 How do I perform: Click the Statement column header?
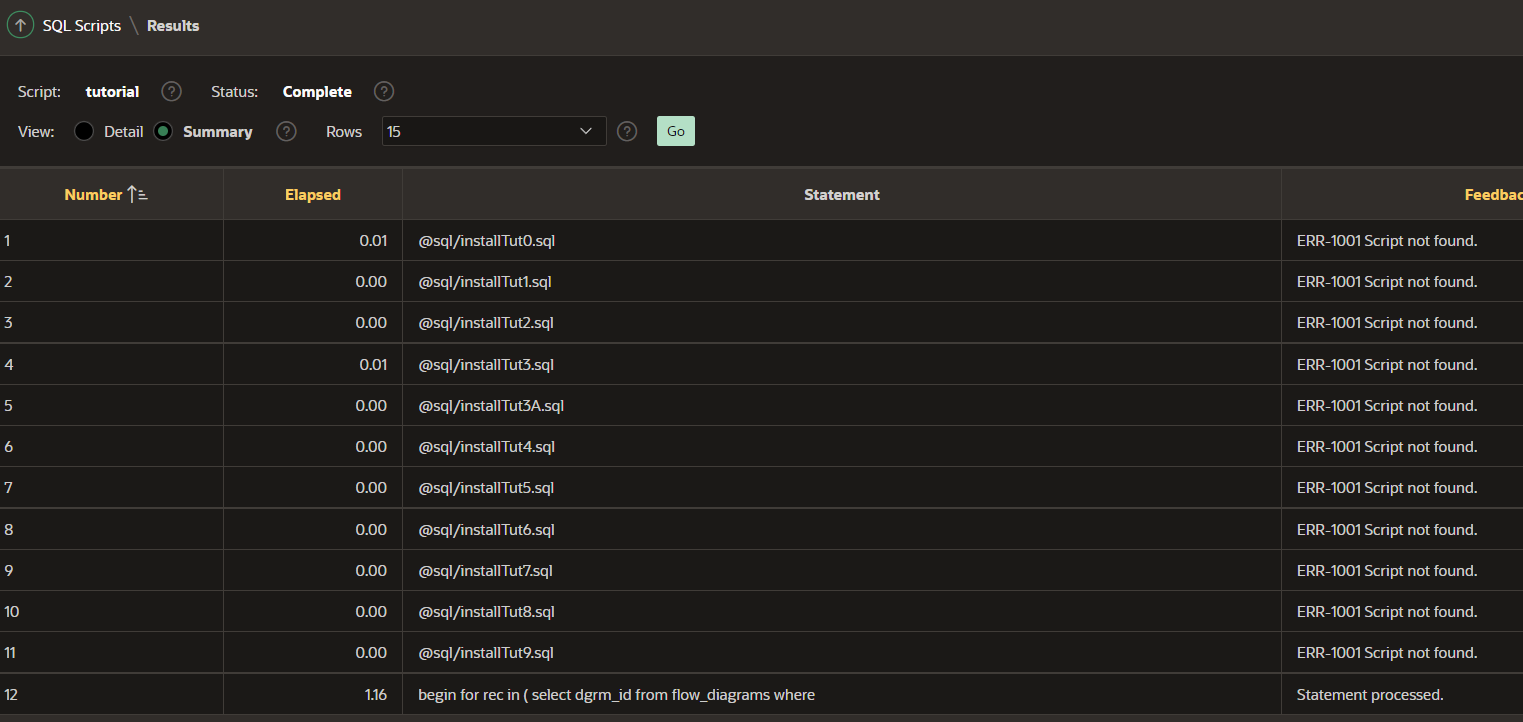[x=842, y=195]
